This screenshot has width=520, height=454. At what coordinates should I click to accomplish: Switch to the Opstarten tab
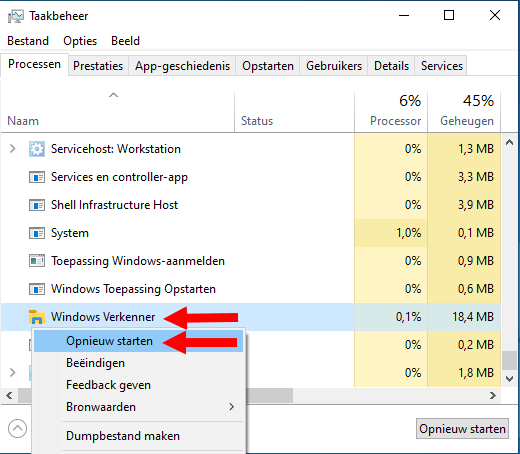pos(268,66)
